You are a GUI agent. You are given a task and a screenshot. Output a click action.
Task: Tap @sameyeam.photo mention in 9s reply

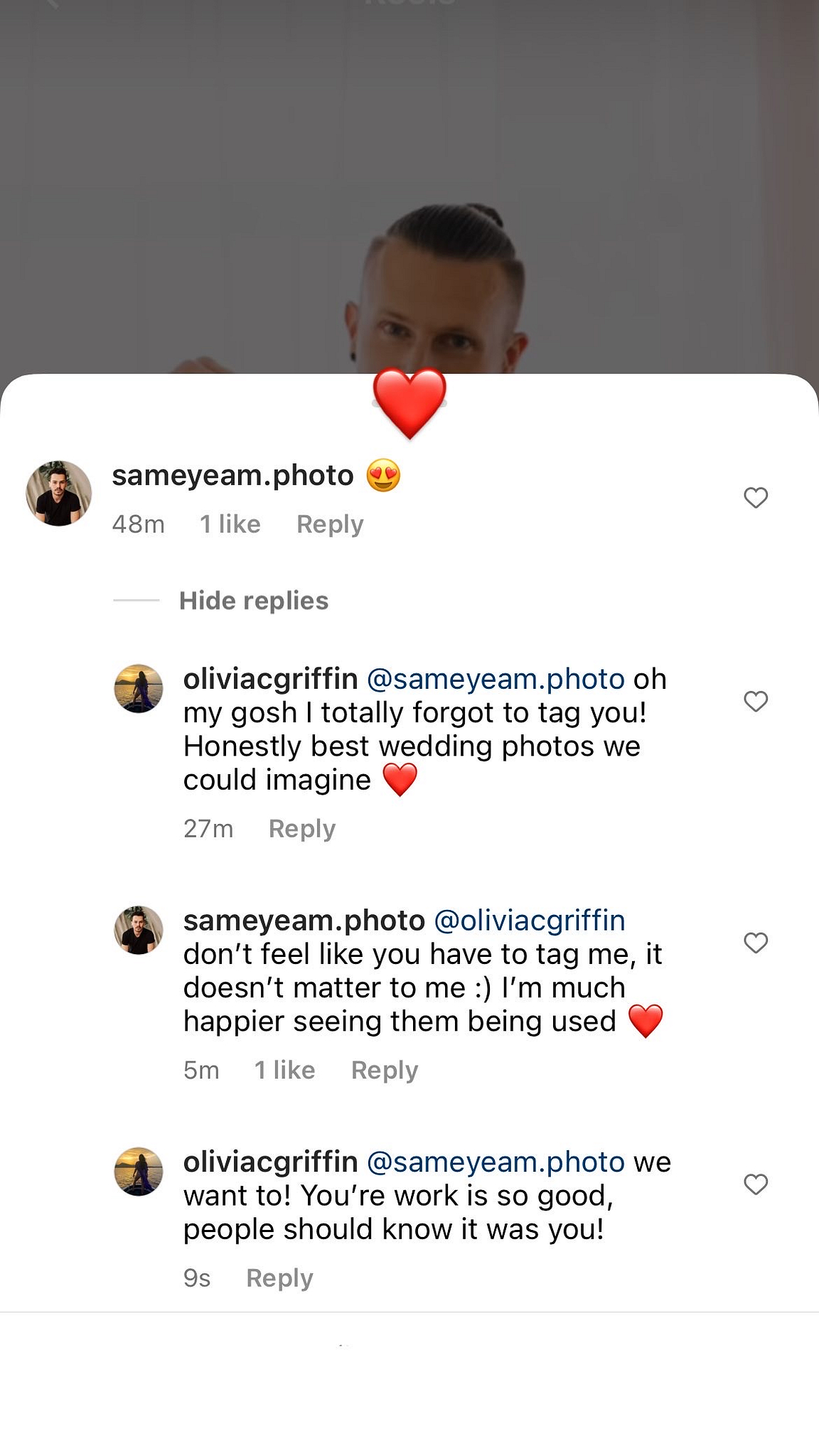coord(496,1162)
